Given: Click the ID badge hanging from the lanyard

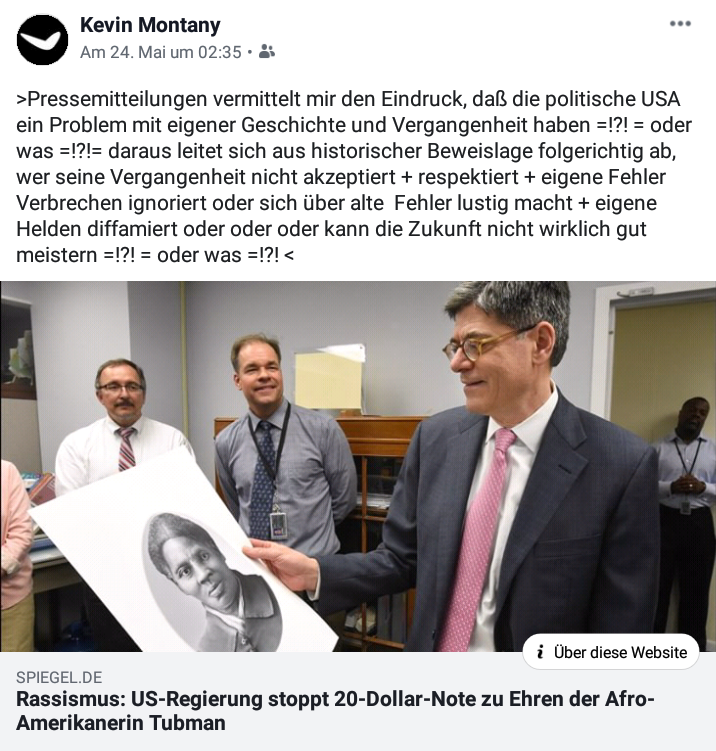Looking at the screenshot, I should coord(278,524).
